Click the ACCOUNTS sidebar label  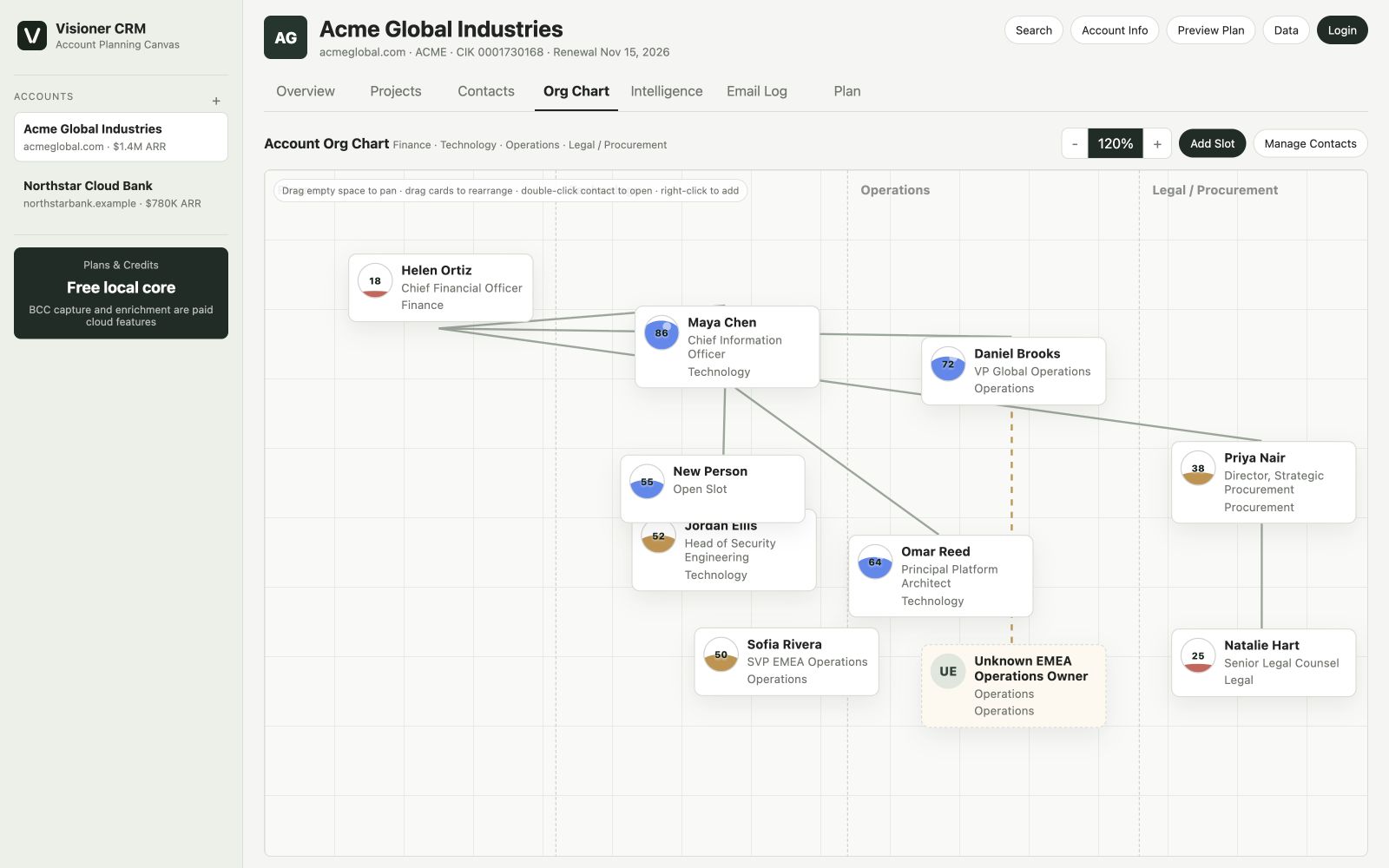pos(43,96)
